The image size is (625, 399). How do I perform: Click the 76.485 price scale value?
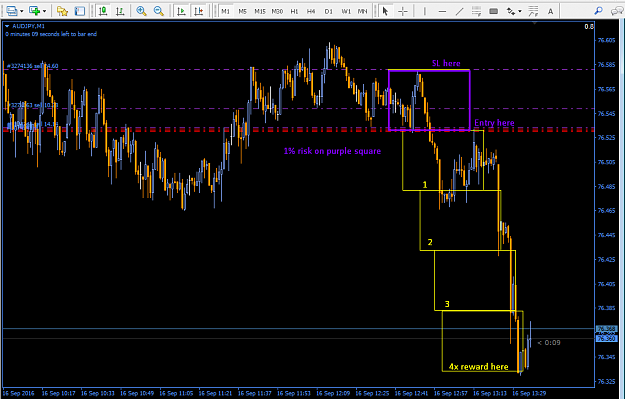(606, 186)
